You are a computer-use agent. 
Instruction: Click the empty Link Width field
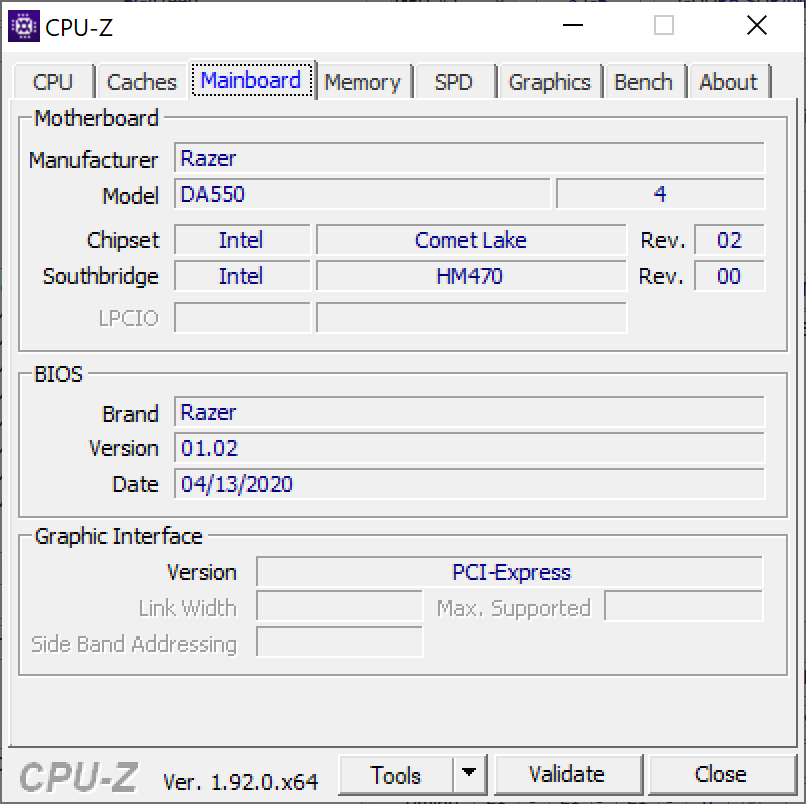pyautogui.click(x=340, y=607)
